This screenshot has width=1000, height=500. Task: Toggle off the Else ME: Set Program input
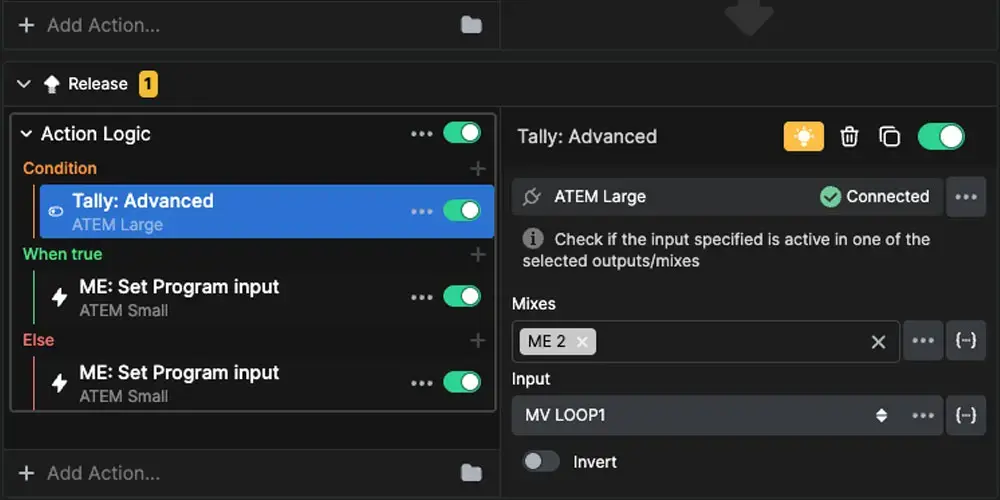click(x=461, y=382)
